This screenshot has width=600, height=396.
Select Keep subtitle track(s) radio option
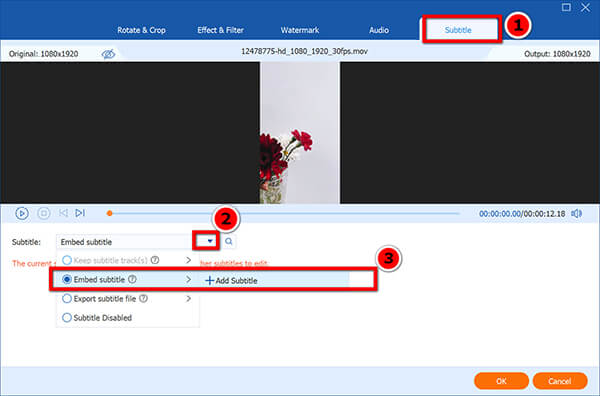[67, 260]
